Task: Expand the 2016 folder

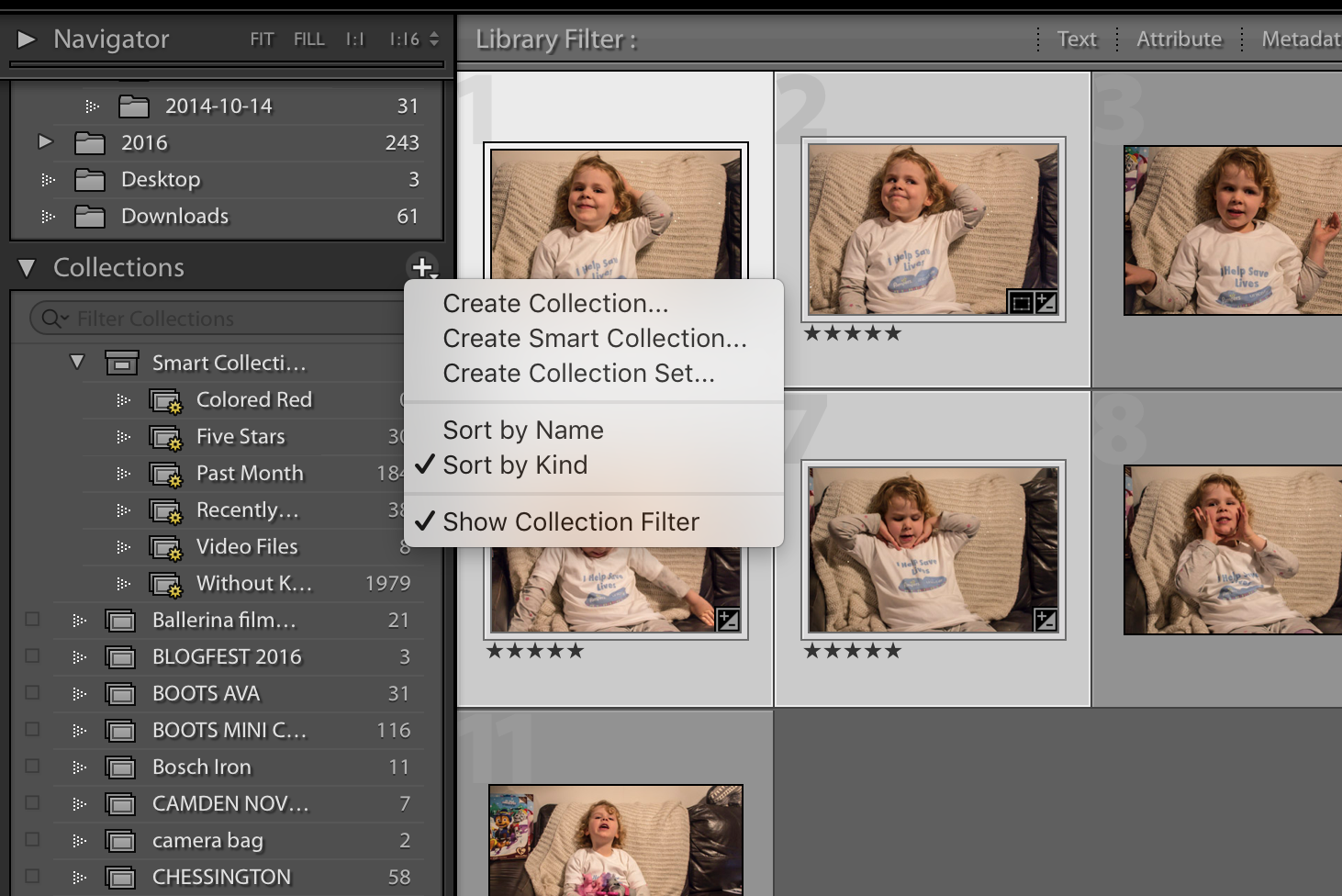Action: pyautogui.click(x=46, y=141)
